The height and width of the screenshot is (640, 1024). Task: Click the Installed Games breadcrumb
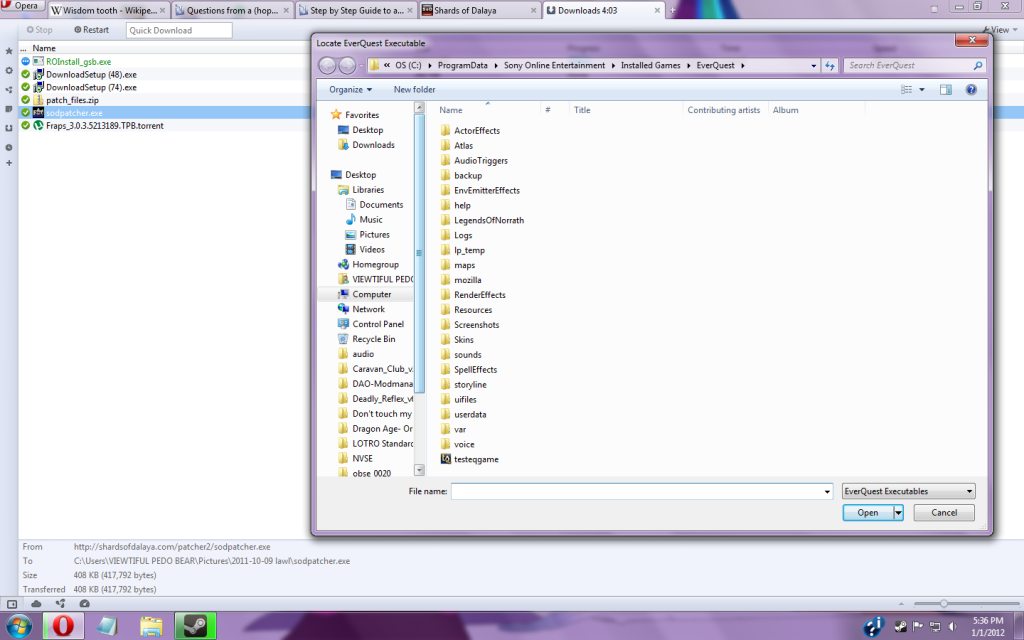pos(650,65)
